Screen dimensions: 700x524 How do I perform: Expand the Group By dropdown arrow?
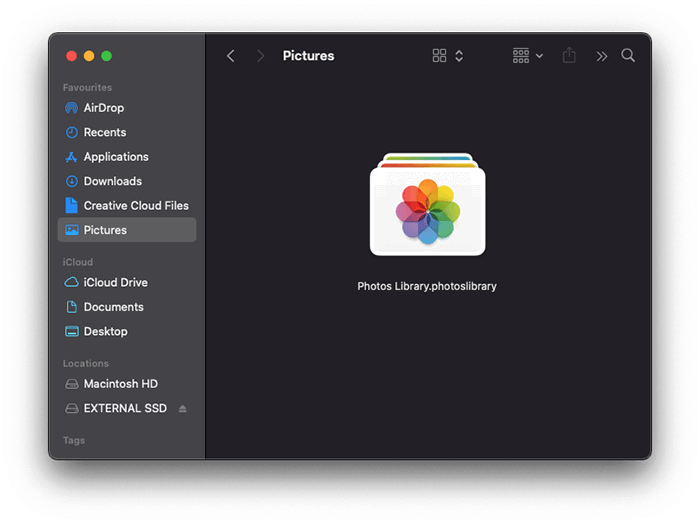[x=539, y=56]
